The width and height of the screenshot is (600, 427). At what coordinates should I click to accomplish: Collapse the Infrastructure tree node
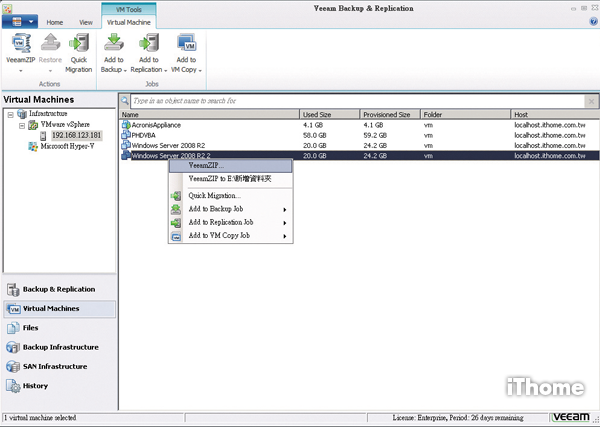click(x=9, y=114)
